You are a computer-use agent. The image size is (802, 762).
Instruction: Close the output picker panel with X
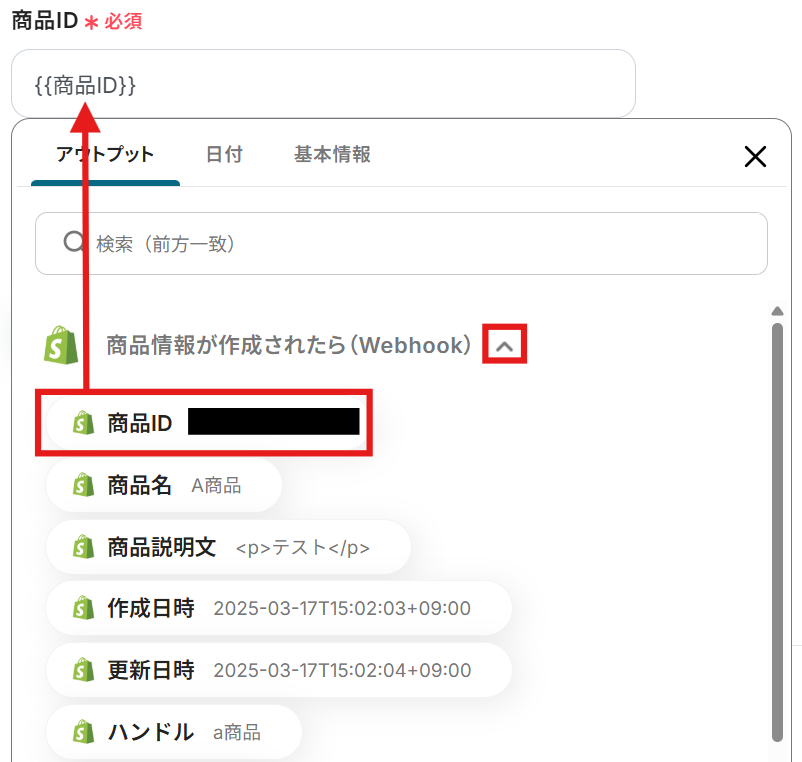[x=755, y=156]
